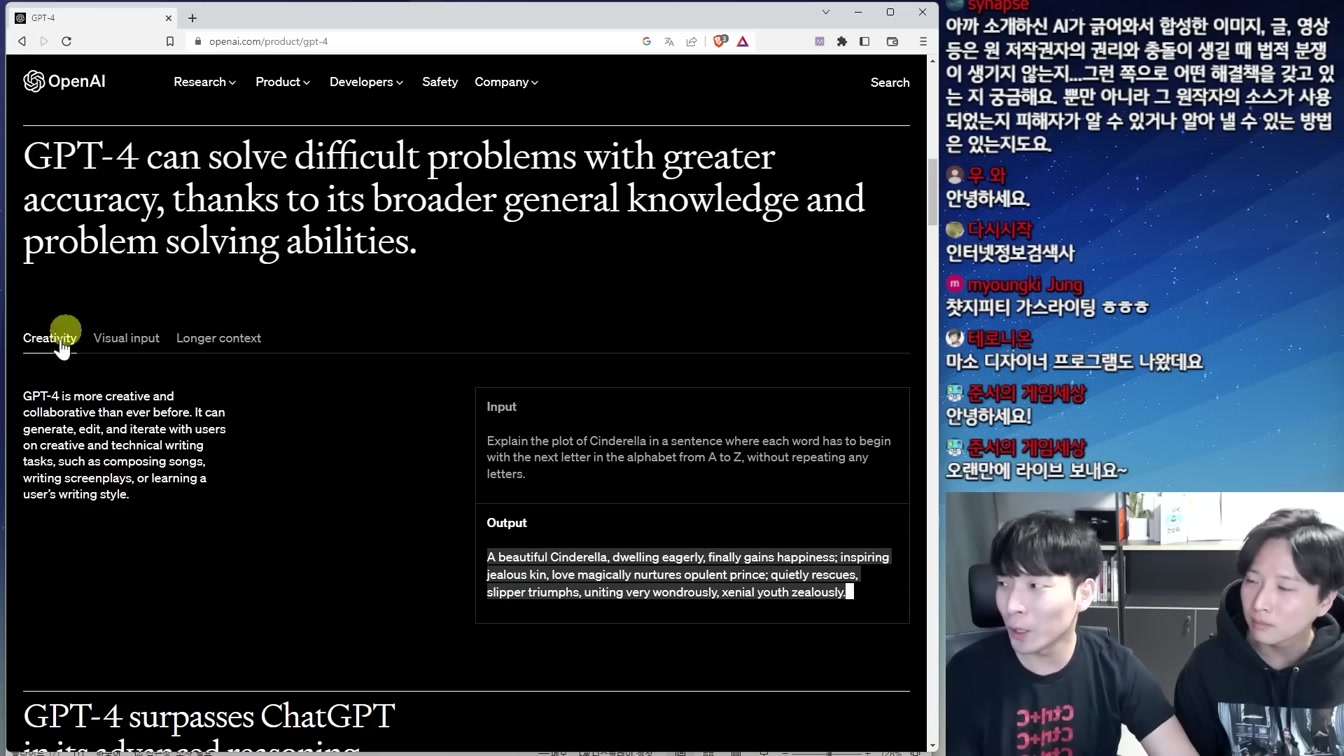Go back with the browser back arrow

click(x=22, y=42)
